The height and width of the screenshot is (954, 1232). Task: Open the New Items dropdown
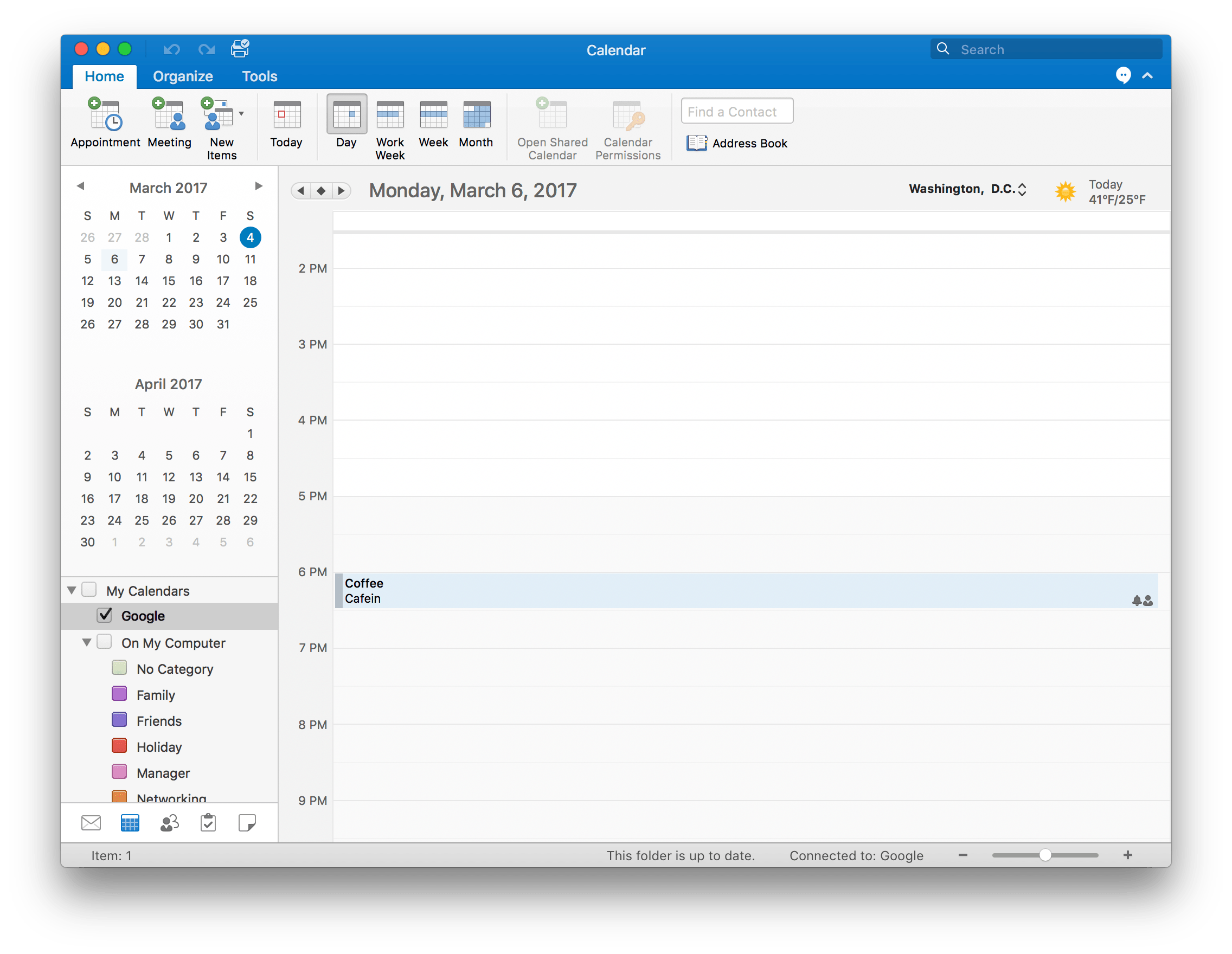pos(241,113)
